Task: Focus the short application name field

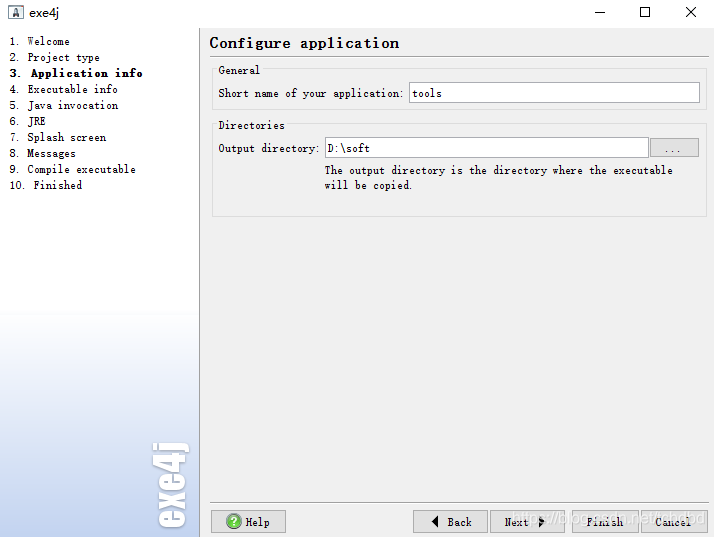Action: coord(554,93)
